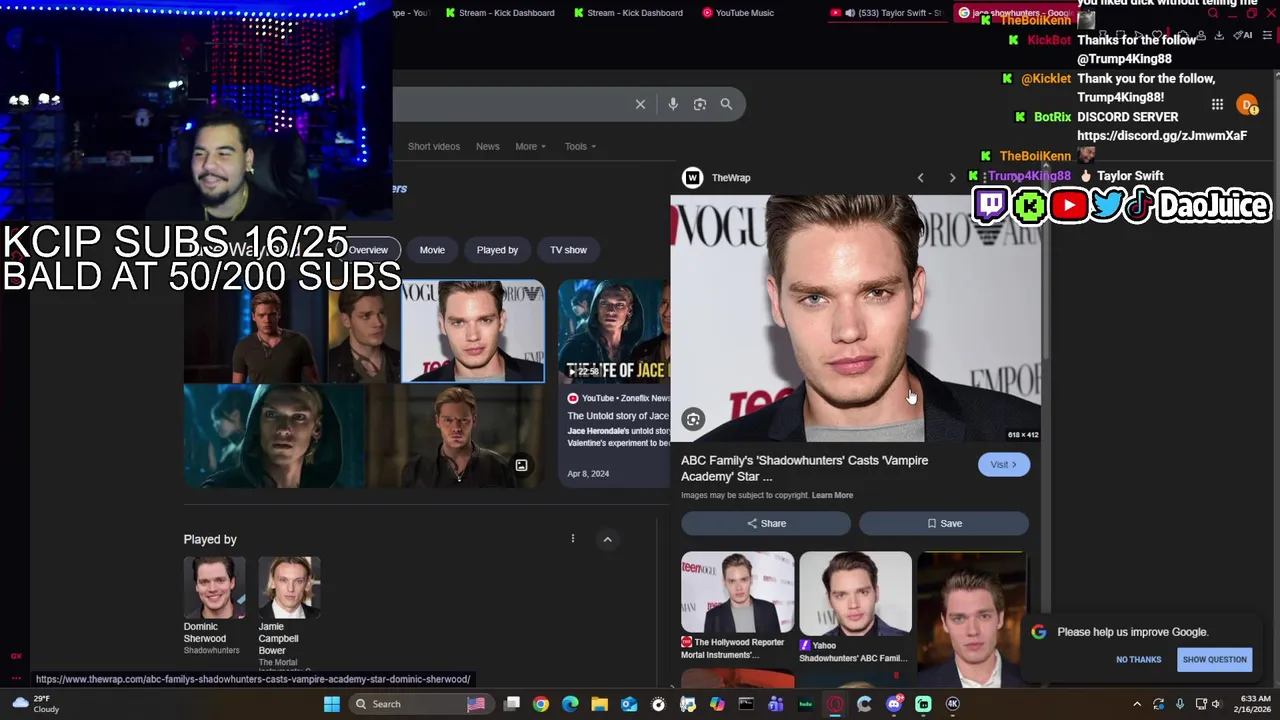Select the Overview chip
Viewport: 1280px width, 720px height.
pyautogui.click(x=368, y=250)
